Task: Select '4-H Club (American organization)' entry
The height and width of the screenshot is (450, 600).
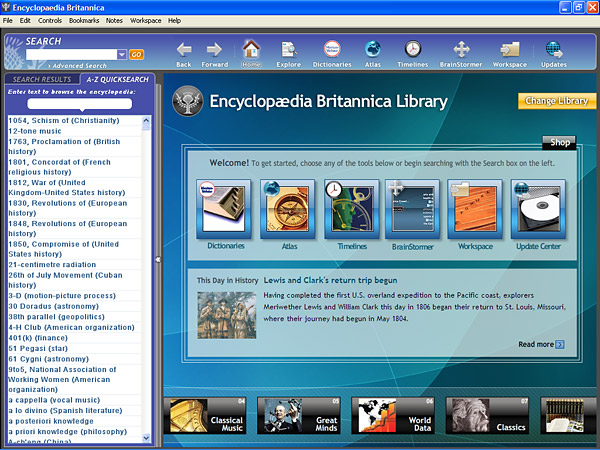Action: [x=72, y=327]
